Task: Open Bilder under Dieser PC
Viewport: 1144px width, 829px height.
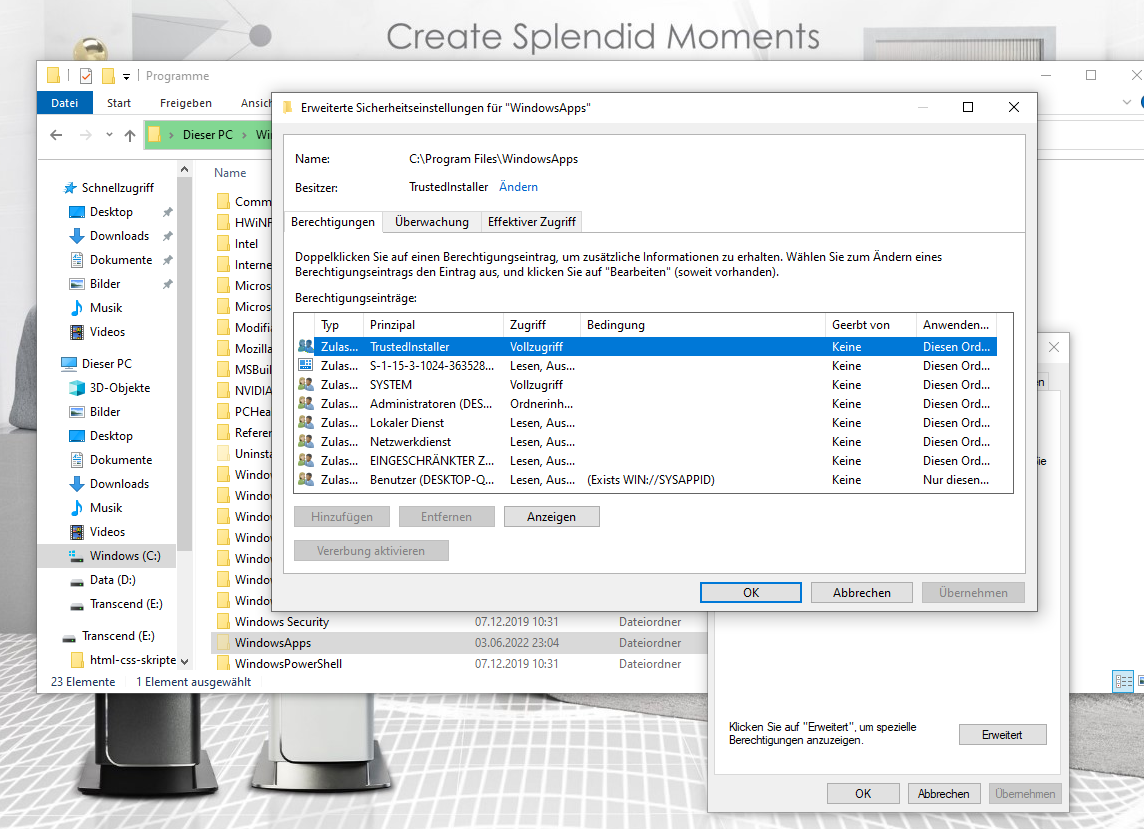Action: 105,412
